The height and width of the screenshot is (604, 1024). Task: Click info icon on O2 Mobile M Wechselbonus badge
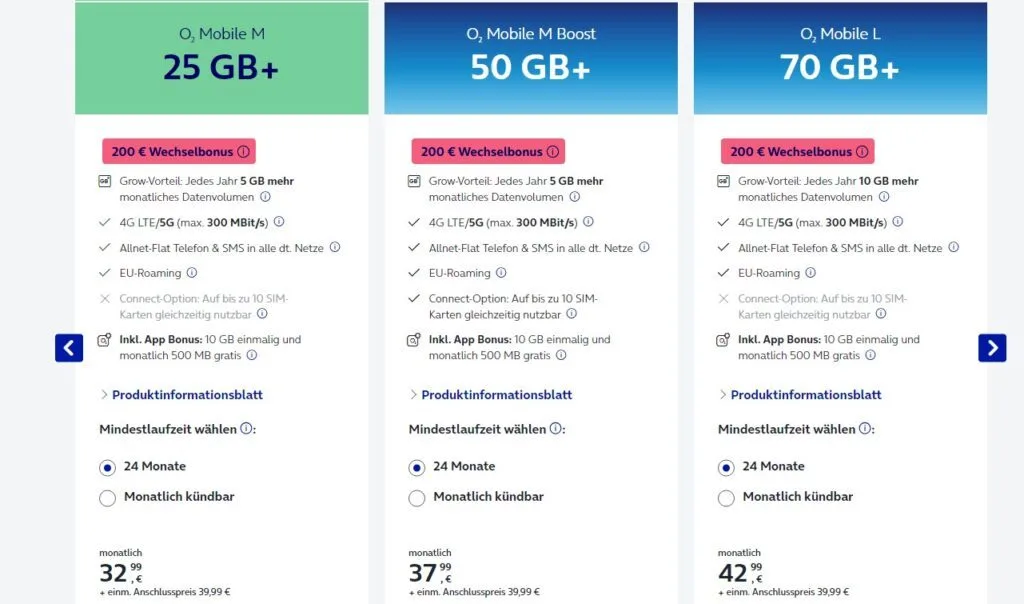tap(243, 152)
